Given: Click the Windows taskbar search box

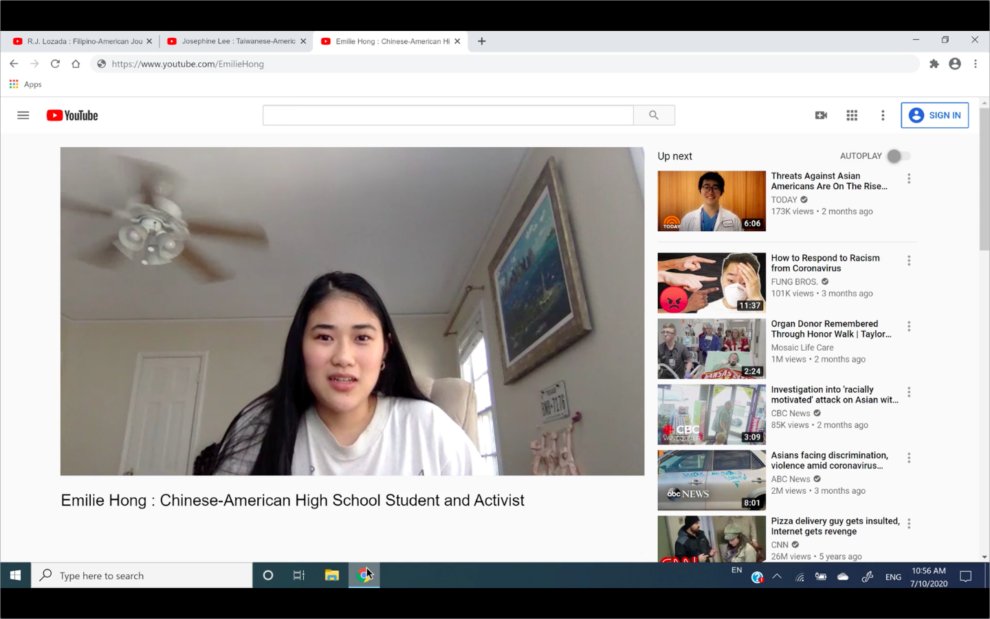Looking at the screenshot, I should point(141,575).
